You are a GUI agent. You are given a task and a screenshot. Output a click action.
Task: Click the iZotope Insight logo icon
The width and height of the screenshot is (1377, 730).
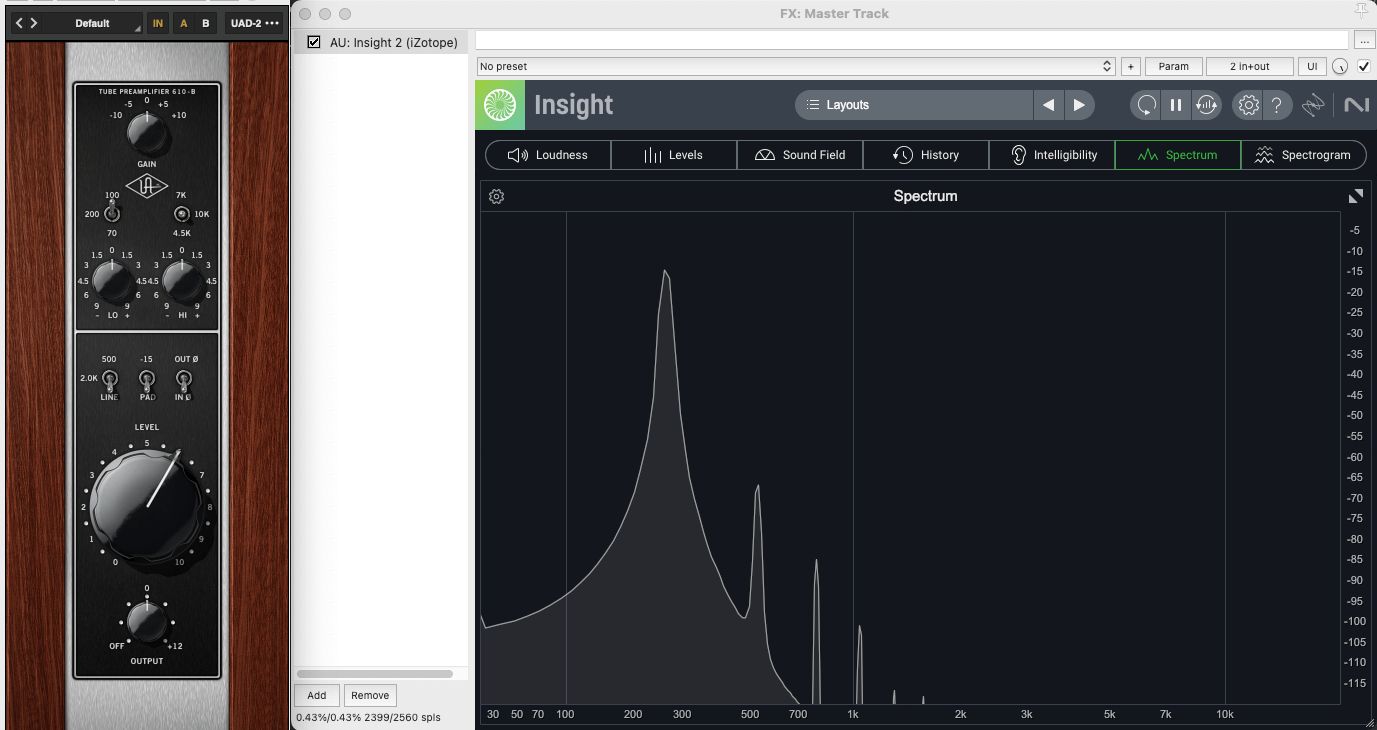[500, 105]
